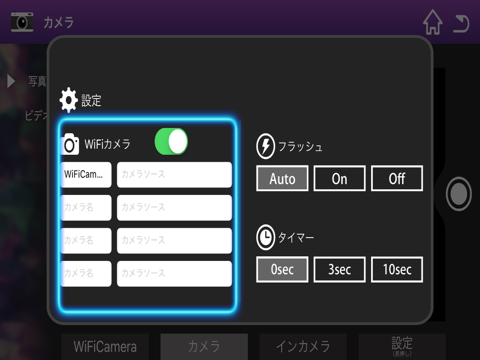Viewport: 480px width, 360px height.
Task: Click the WiFiCam... camera name field
Action: click(x=86, y=175)
